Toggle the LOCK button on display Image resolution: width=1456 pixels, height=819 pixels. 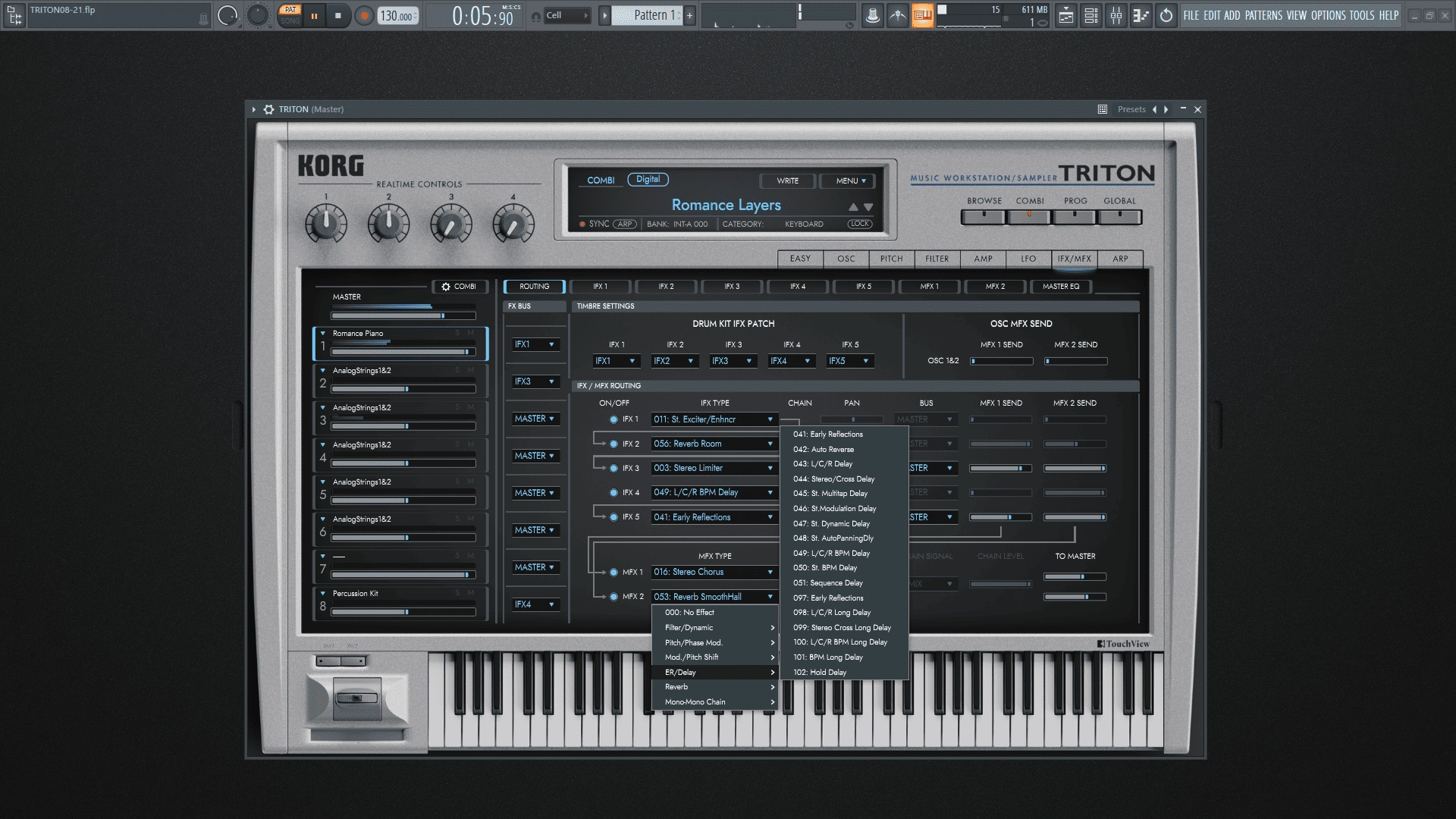[x=860, y=224]
